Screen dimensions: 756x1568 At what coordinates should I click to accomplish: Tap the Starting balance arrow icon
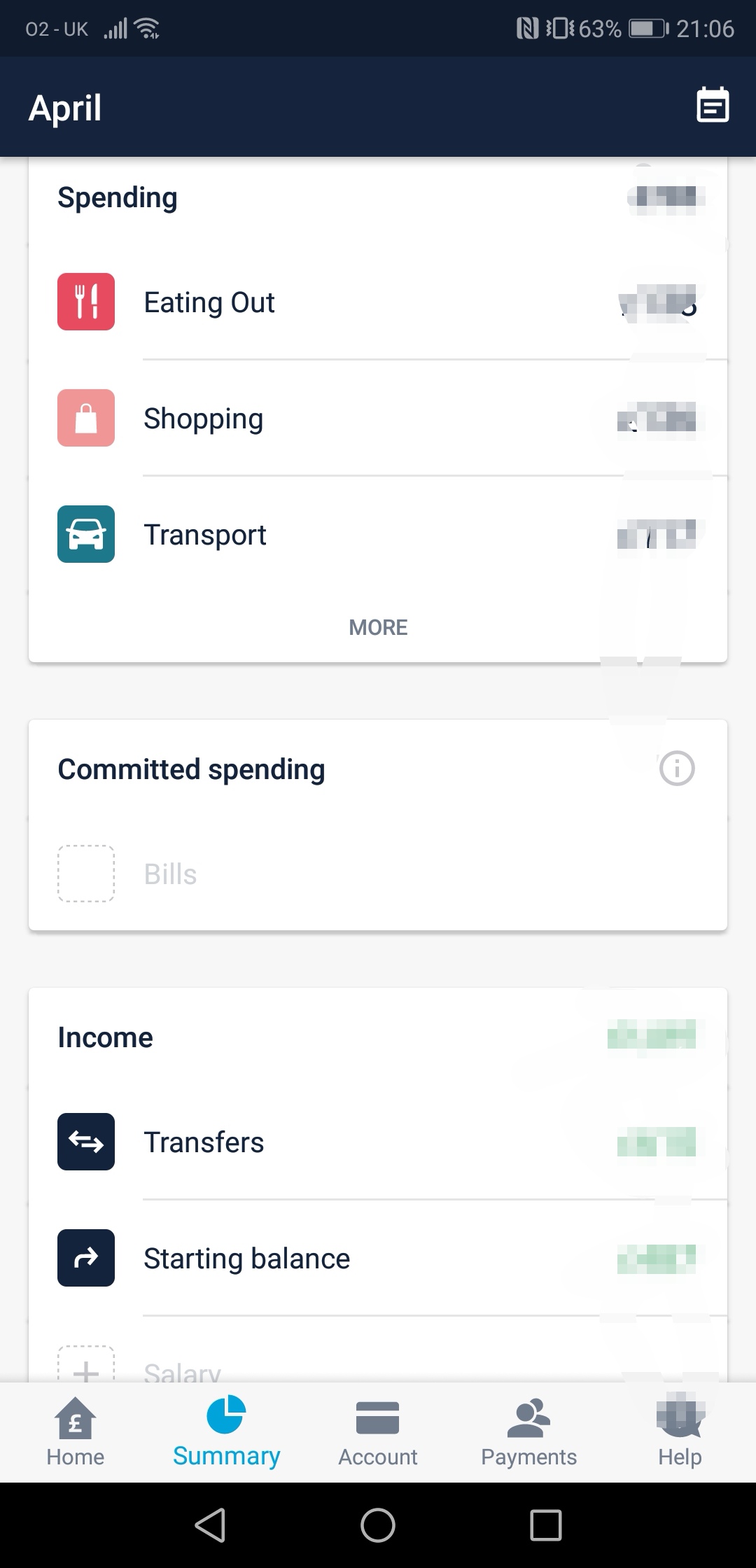tap(86, 1258)
